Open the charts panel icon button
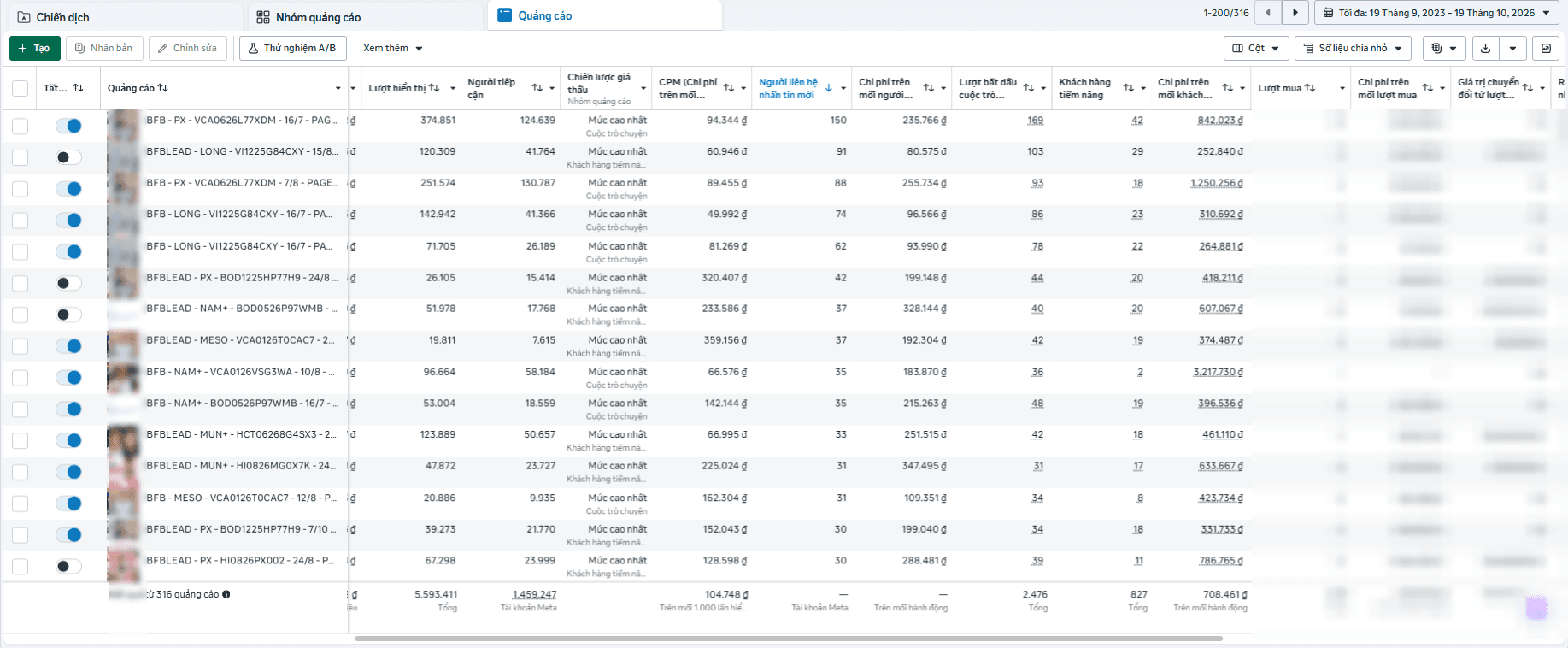The image size is (1568, 648). pos(1546,49)
